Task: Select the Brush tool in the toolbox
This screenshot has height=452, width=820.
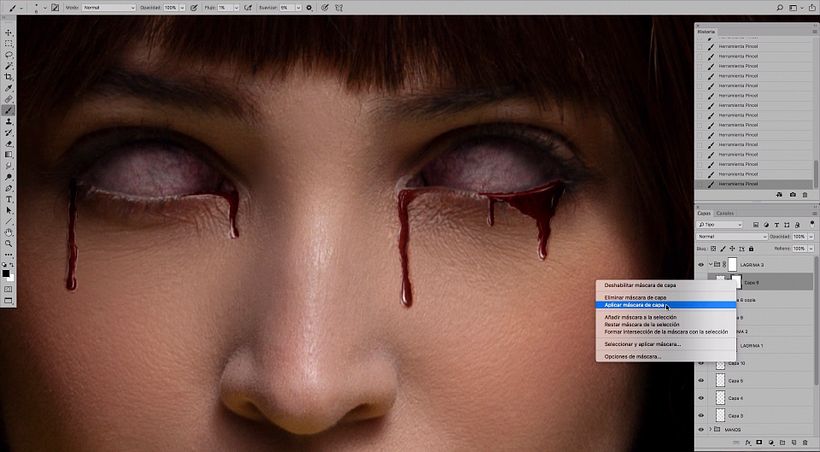Action: coord(8,110)
